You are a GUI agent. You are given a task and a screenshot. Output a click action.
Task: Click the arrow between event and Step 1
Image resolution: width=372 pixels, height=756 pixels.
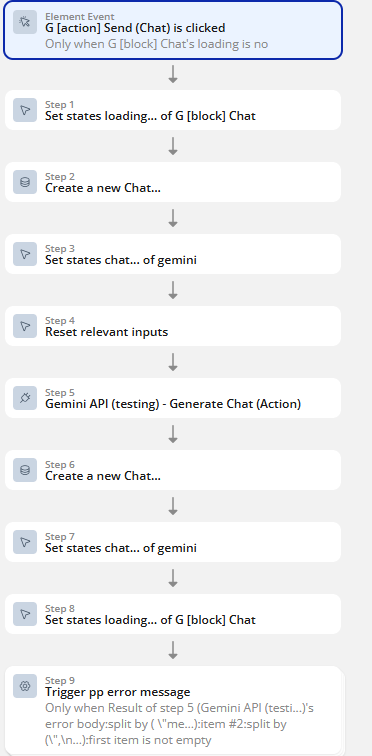click(x=173, y=74)
